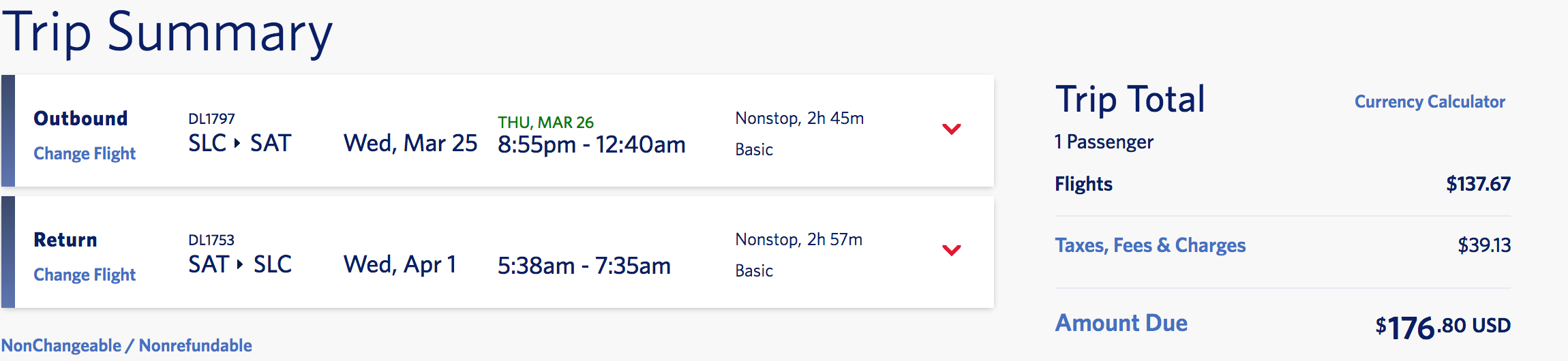Open Taxes, Fees & Charges breakdown
The height and width of the screenshot is (361, 1568).
tap(1150, 245)
